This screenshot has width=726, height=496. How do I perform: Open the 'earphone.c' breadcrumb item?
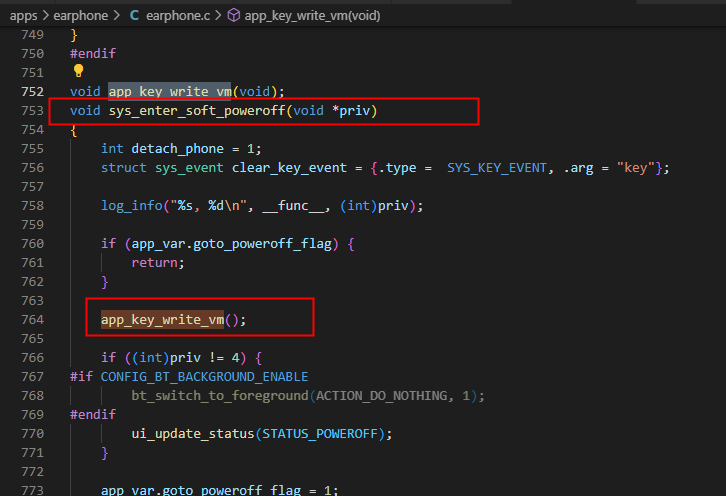tap(178, 16)
